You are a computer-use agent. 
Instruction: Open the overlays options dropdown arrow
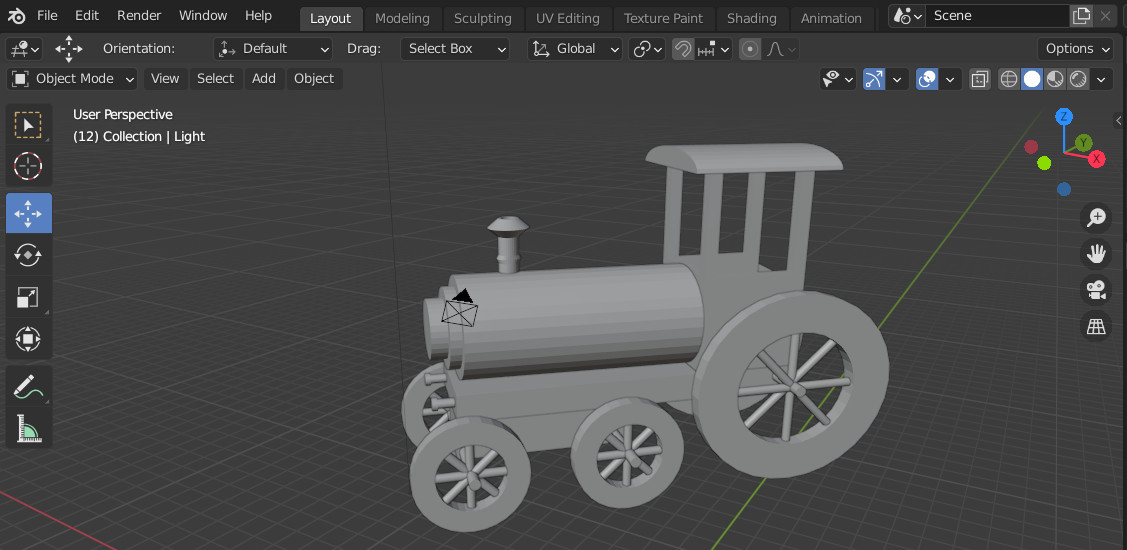951,79
